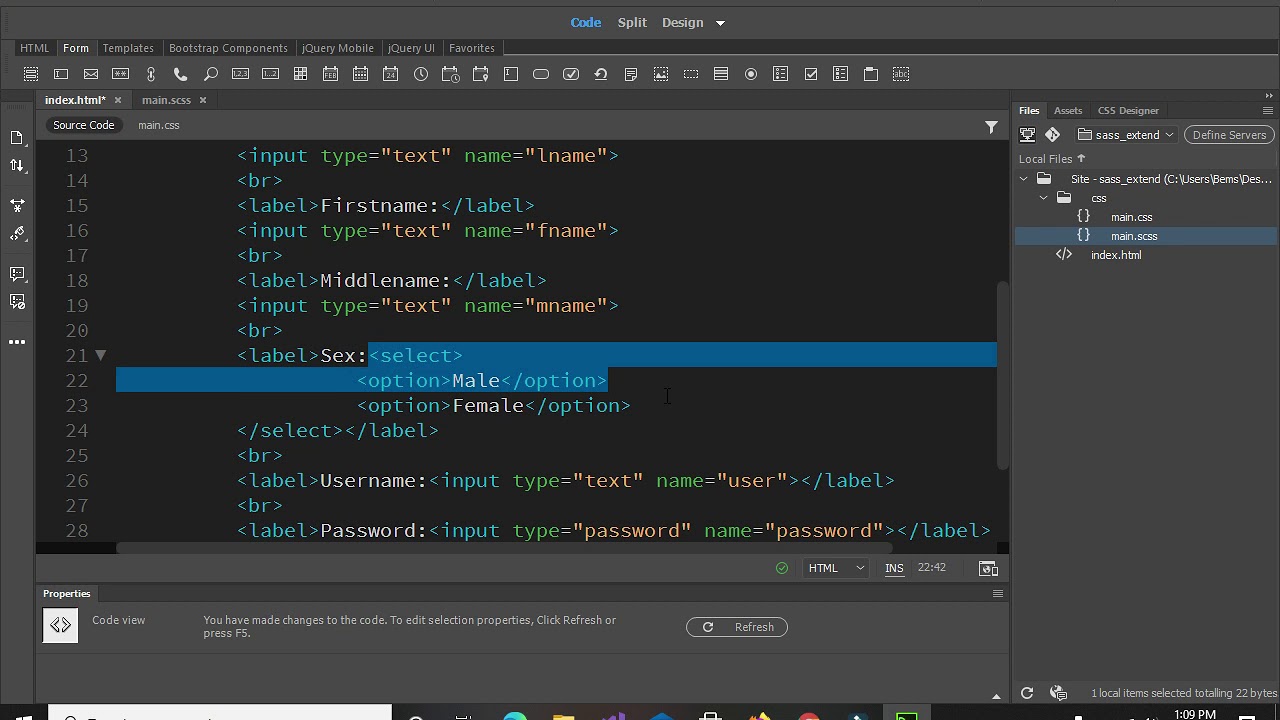Close the index.html document tab

[117, 100]
